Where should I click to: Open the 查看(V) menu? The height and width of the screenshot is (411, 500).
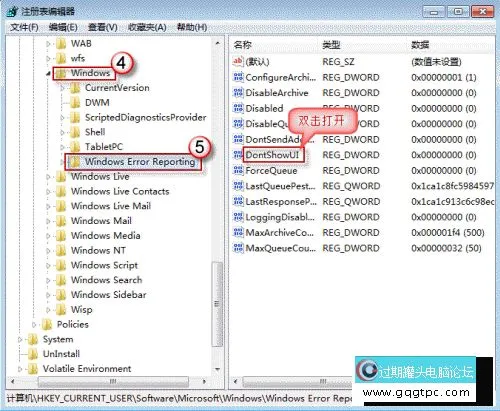tap(103, 27)
